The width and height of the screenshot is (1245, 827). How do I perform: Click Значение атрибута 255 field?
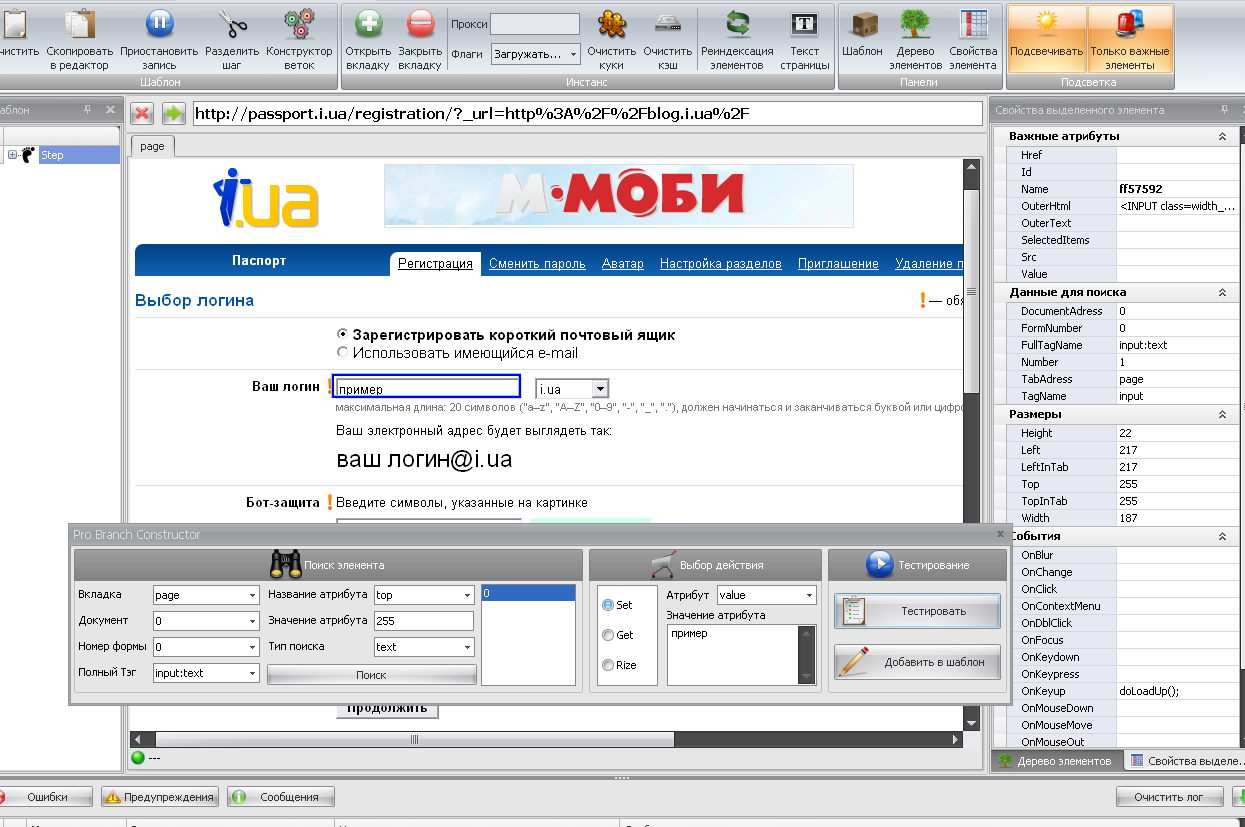coord(423,621)
